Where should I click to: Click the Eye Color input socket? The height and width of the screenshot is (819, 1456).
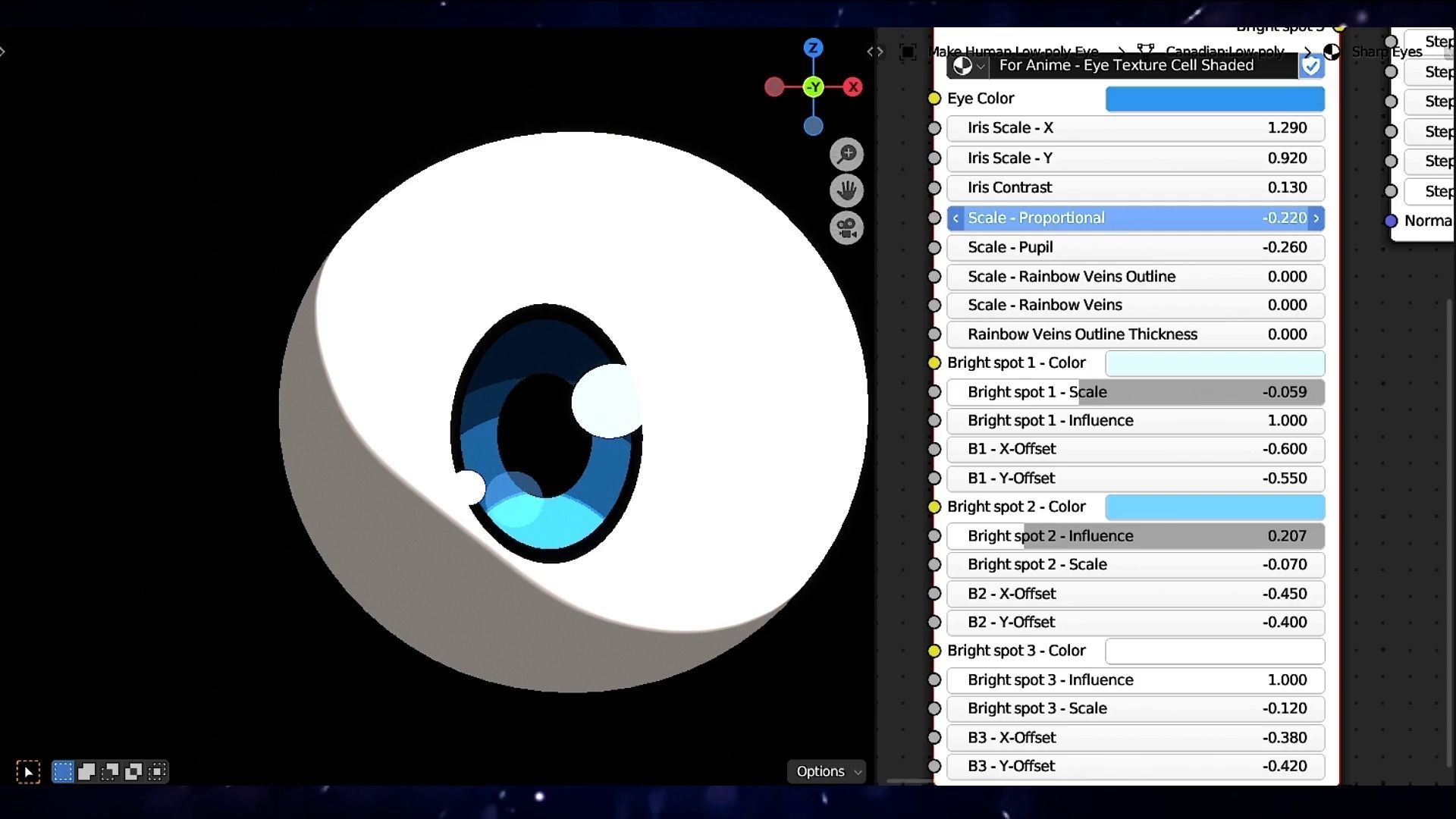(x=934, y=99)
